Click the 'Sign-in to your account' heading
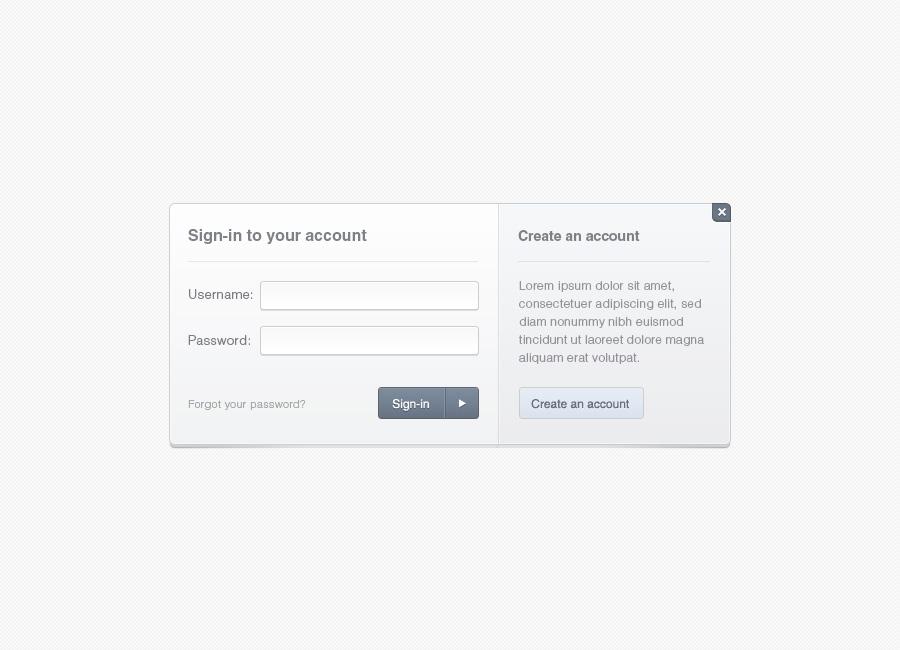This screenshot has height=650, width=900. (x=277, y=236)
